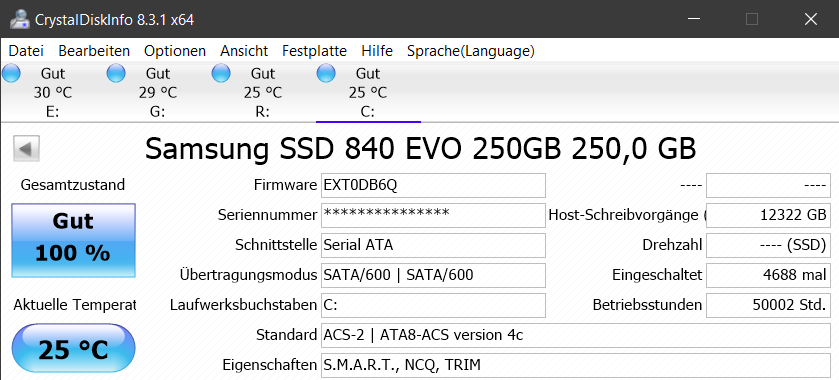Open the Datei menu
The height and width of the screenshot is (380, 839).
(x=26, y=51)
